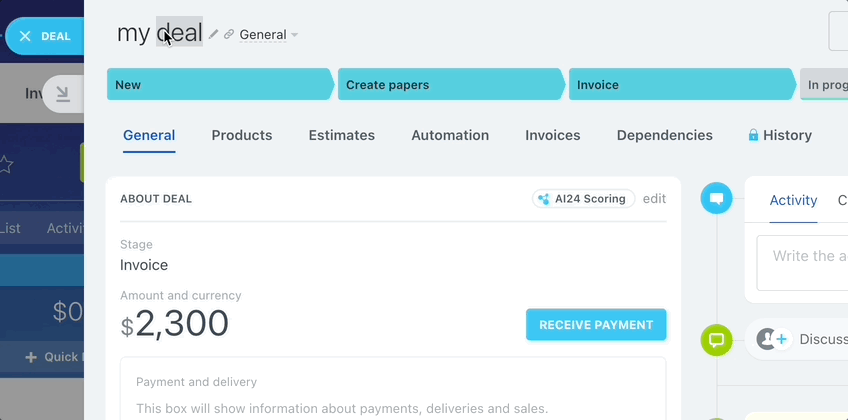Close the deal slider with DEAL button
Image resolution: width=848 pixels, height=420 pixels.
tap(45, 36)
